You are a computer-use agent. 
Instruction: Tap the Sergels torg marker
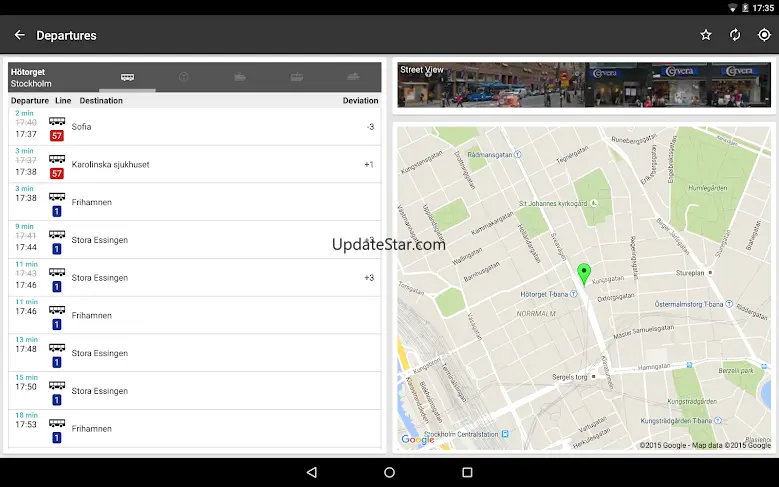click(x=593, y=377)
